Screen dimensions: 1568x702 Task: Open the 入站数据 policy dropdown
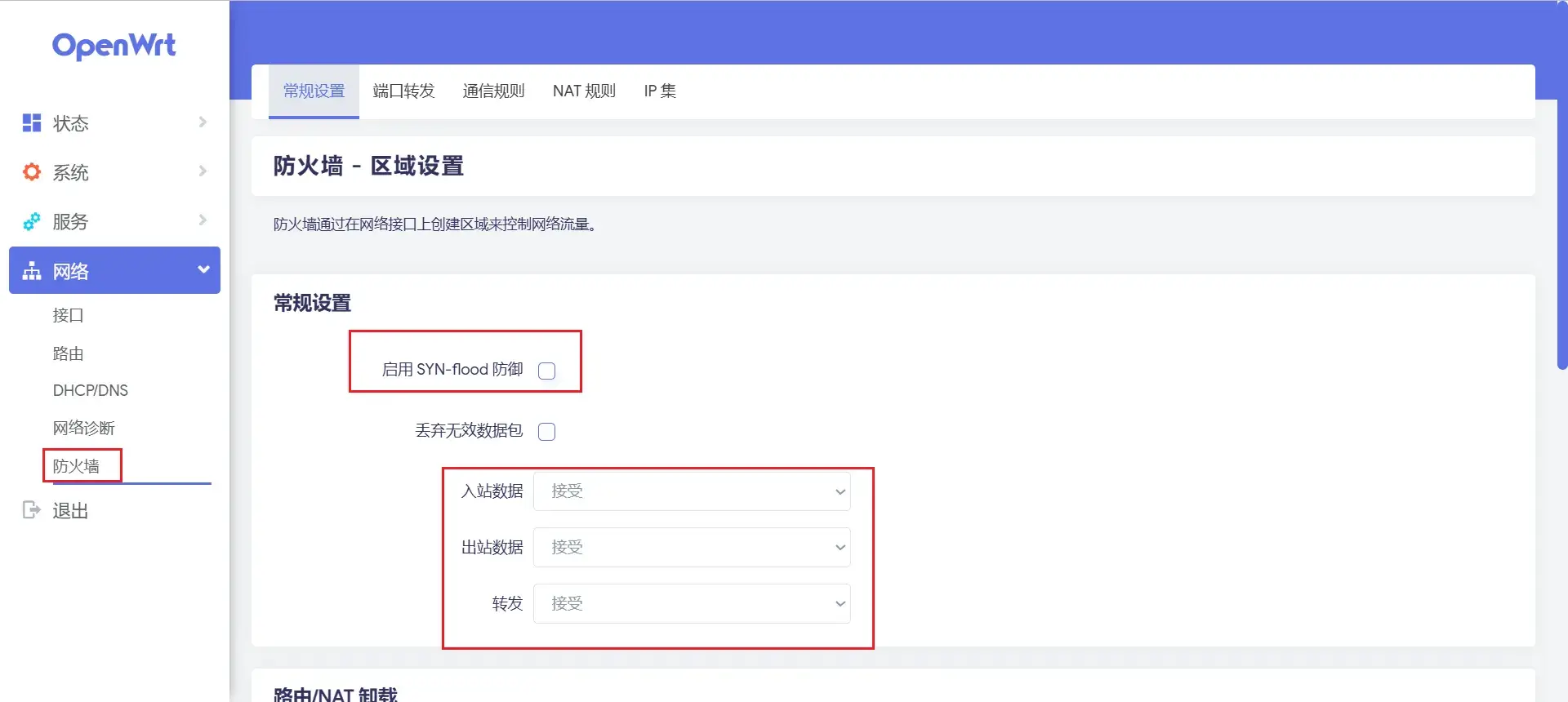point(692,491)
